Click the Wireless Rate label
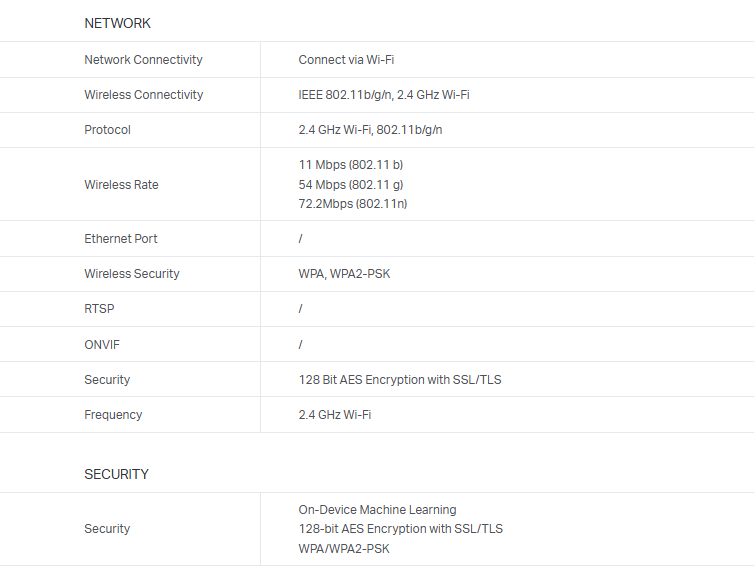 click(121, 185)
